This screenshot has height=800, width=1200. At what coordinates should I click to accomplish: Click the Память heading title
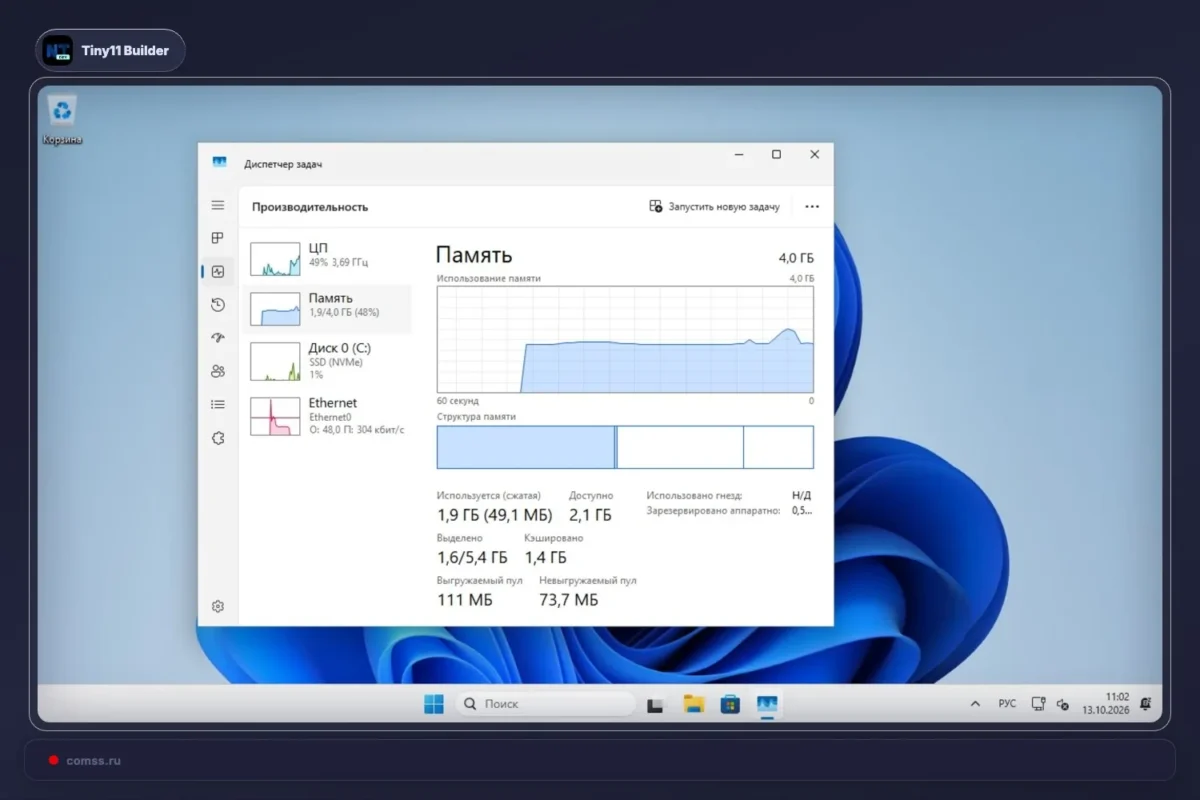(x=474, y=255)
